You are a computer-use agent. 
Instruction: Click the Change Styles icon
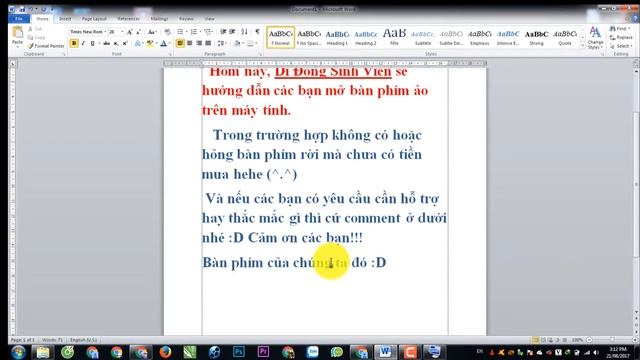pos(596,38)
